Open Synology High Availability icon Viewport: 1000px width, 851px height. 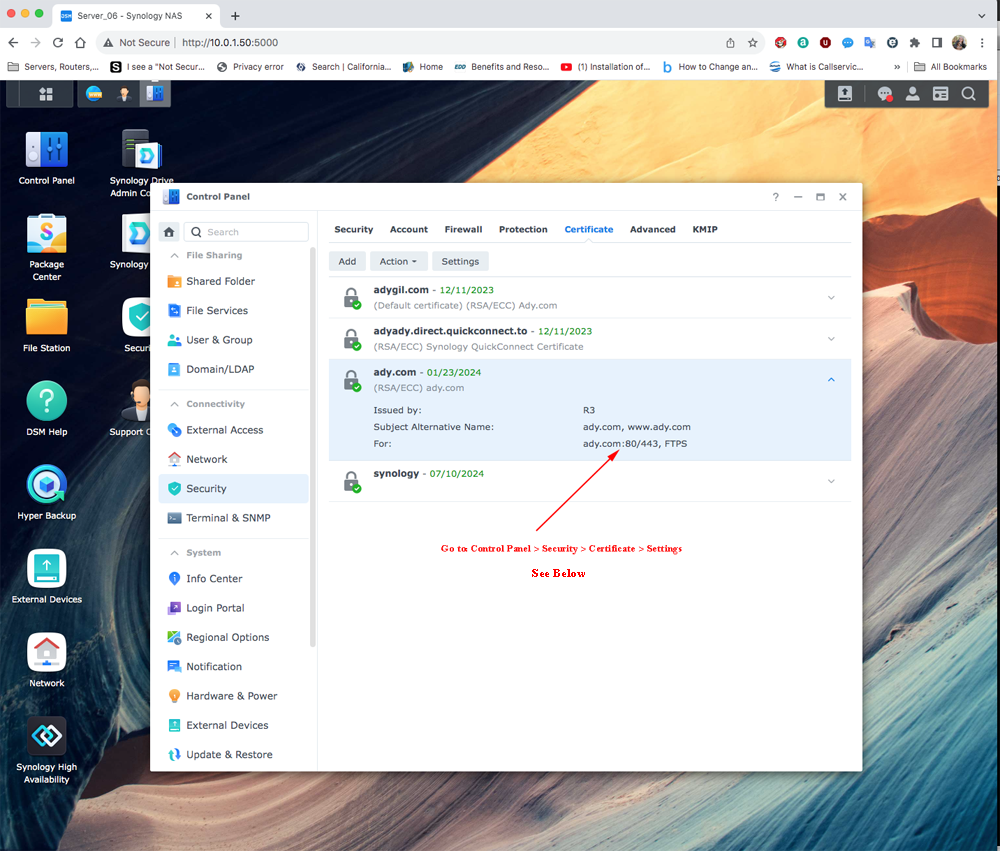[x=46, y=737]
